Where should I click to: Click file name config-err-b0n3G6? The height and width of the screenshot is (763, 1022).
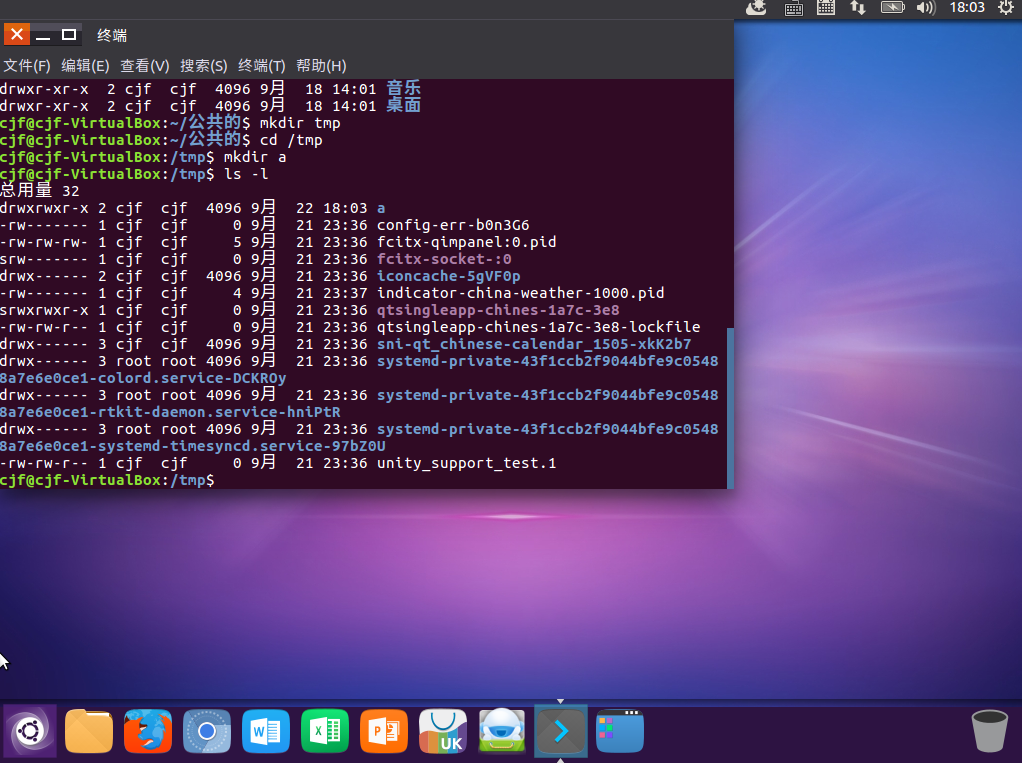453,225
